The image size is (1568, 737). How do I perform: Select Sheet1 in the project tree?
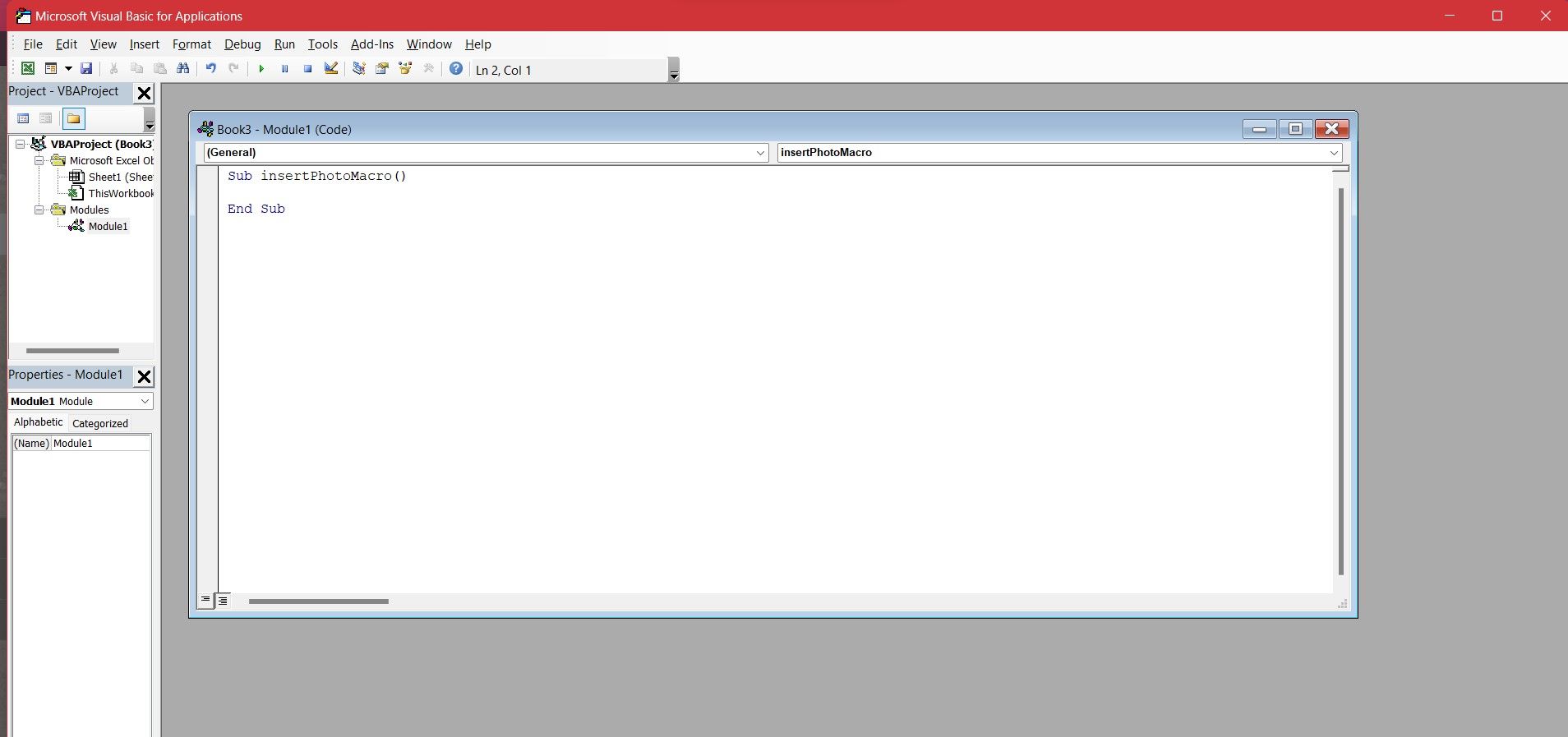coord(120,177)
